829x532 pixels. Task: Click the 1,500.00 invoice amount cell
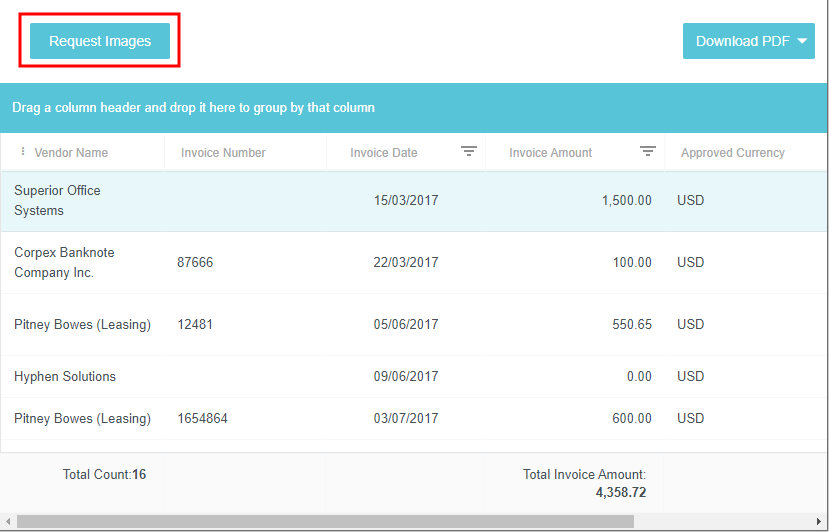626,200
